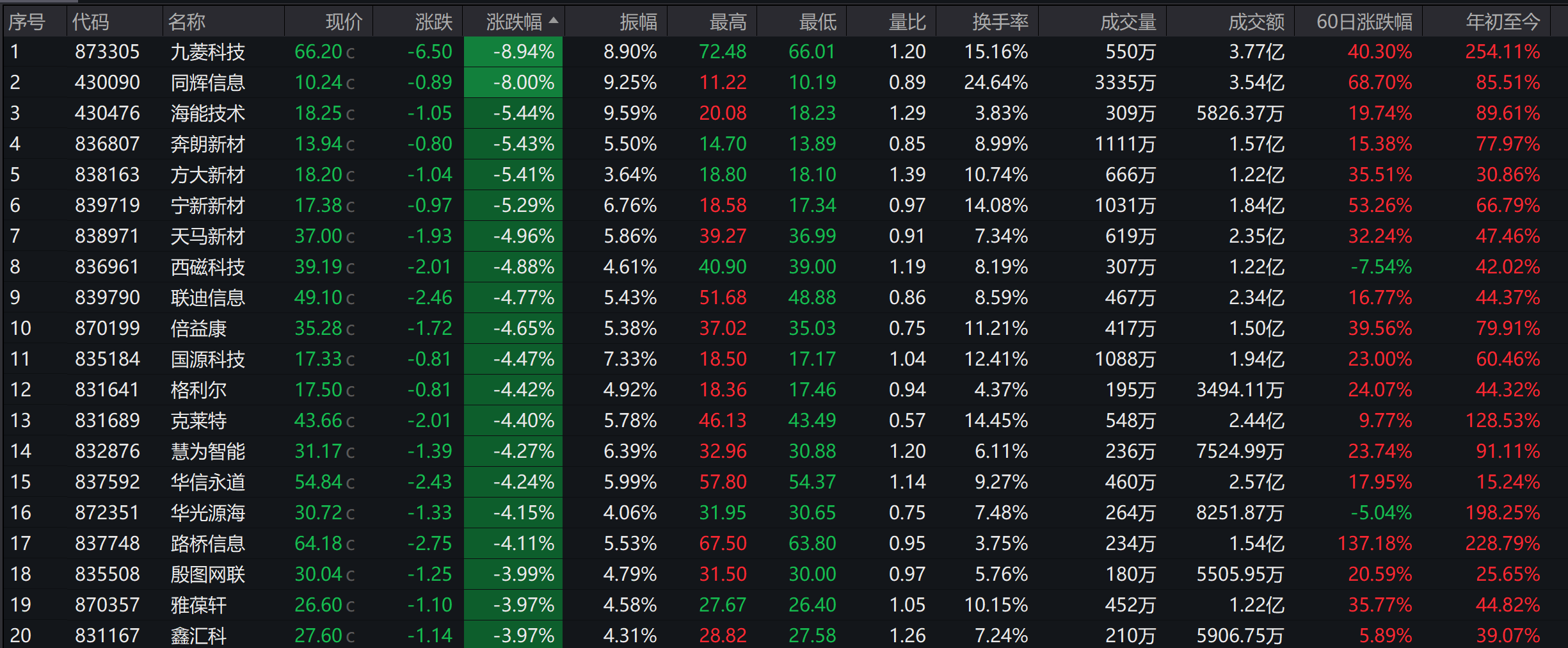The image size is (1568, 648).
Task: Click stock code 831167
Action: (x=107, y=636)
